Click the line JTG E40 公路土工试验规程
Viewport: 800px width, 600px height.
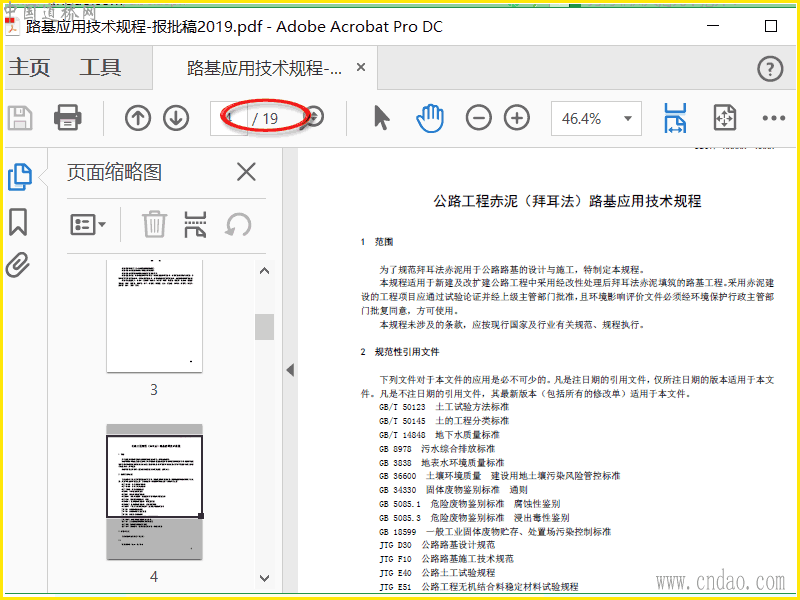pyautogui.click(x=437, y=573)
